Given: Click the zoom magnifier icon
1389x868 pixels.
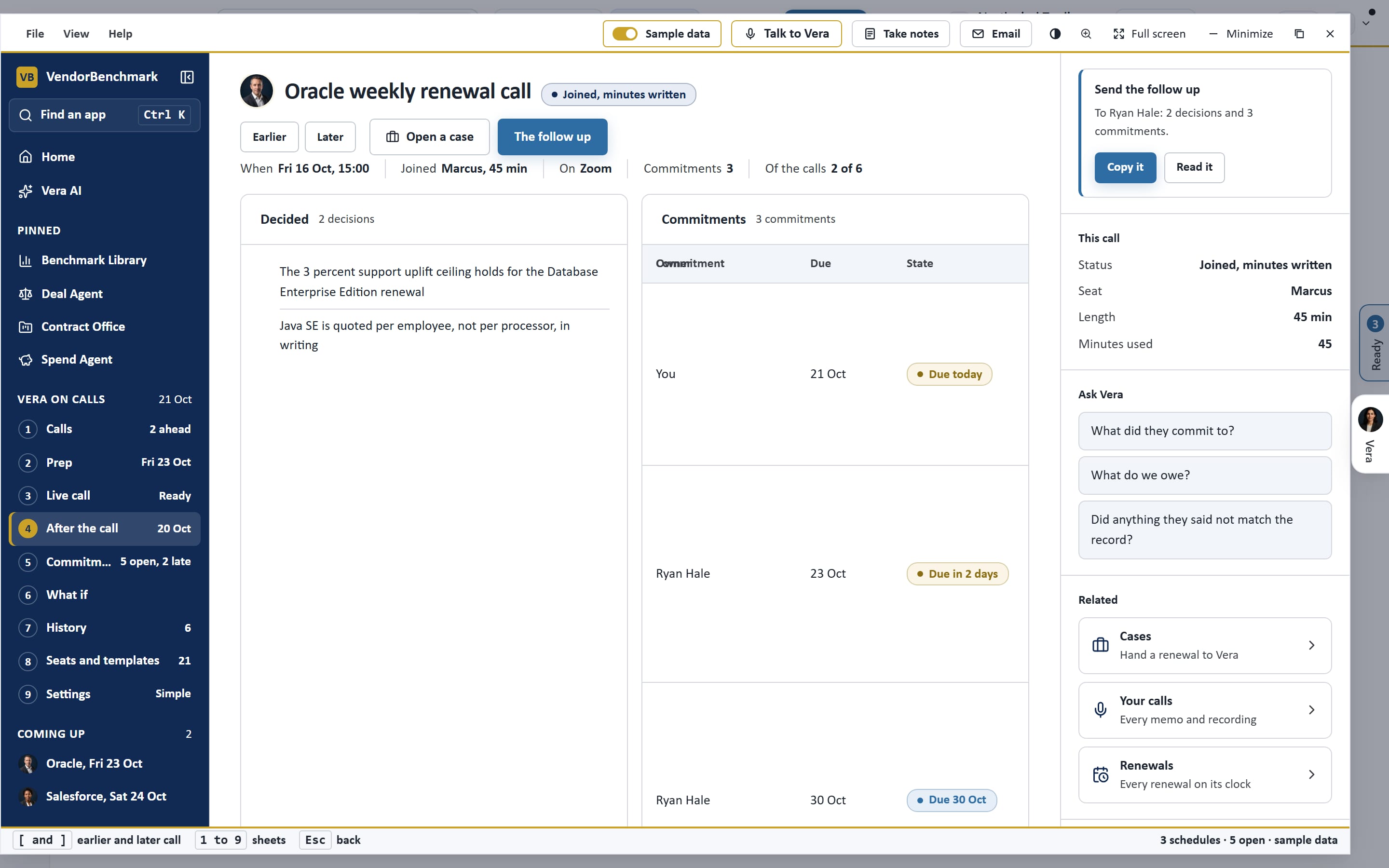Looking at the screenshot, I should 1086,34.
